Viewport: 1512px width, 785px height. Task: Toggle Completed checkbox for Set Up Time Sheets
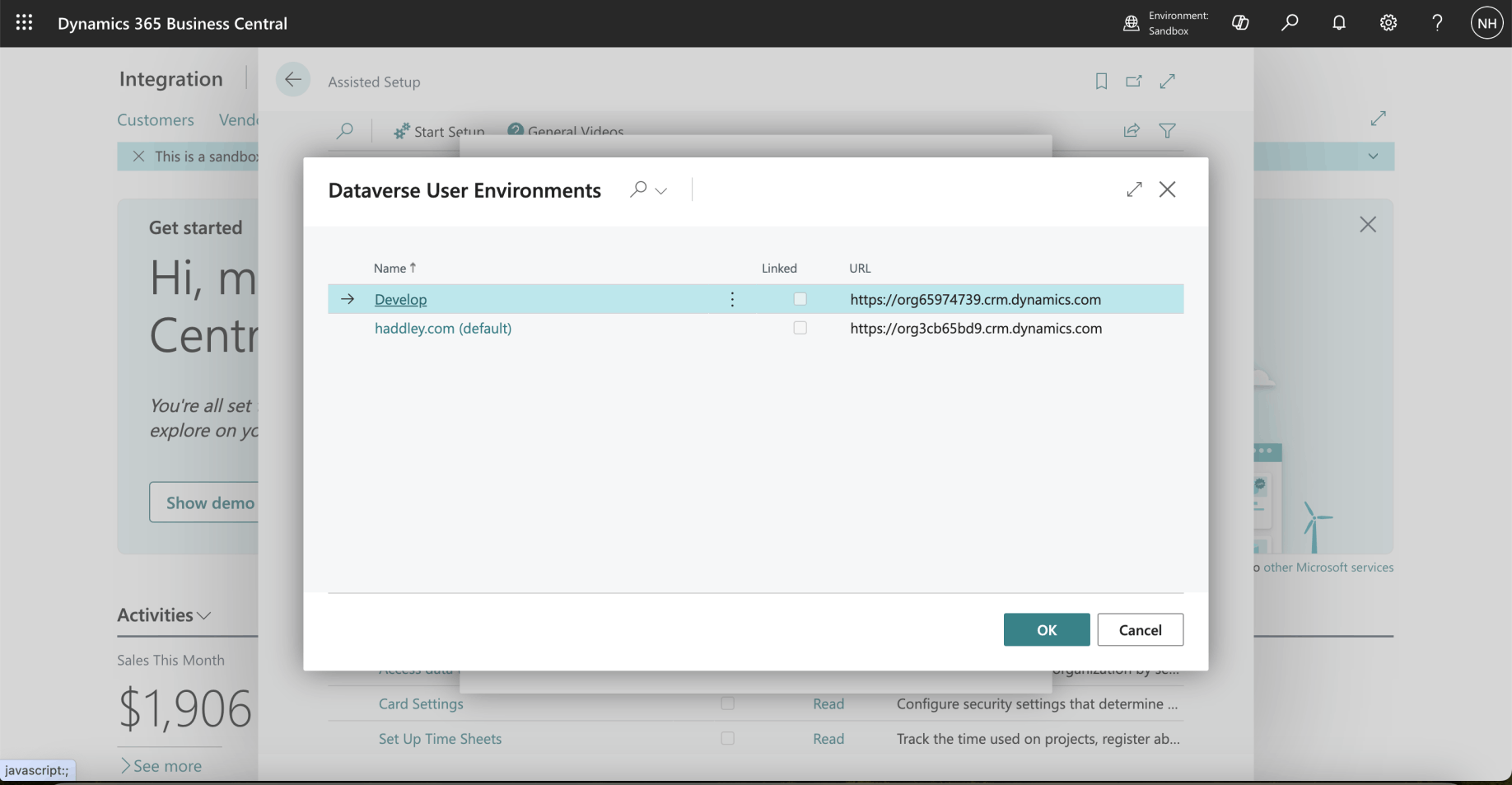[x=727, y=739]
